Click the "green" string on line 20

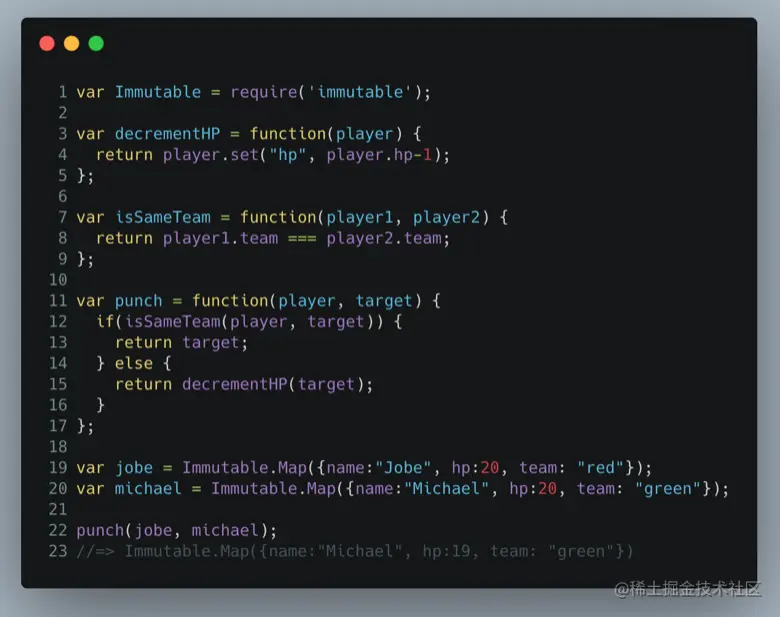[668, 489]
